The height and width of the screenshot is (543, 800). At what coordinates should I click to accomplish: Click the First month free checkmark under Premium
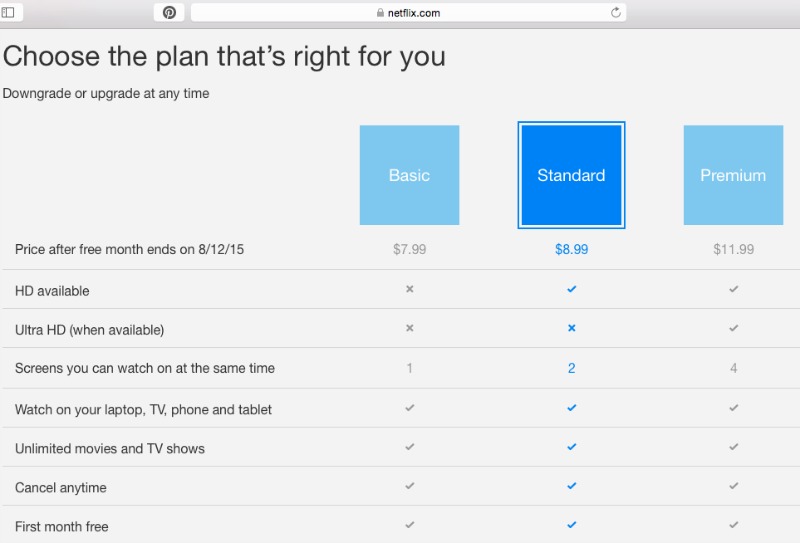(x=733, y=524)
